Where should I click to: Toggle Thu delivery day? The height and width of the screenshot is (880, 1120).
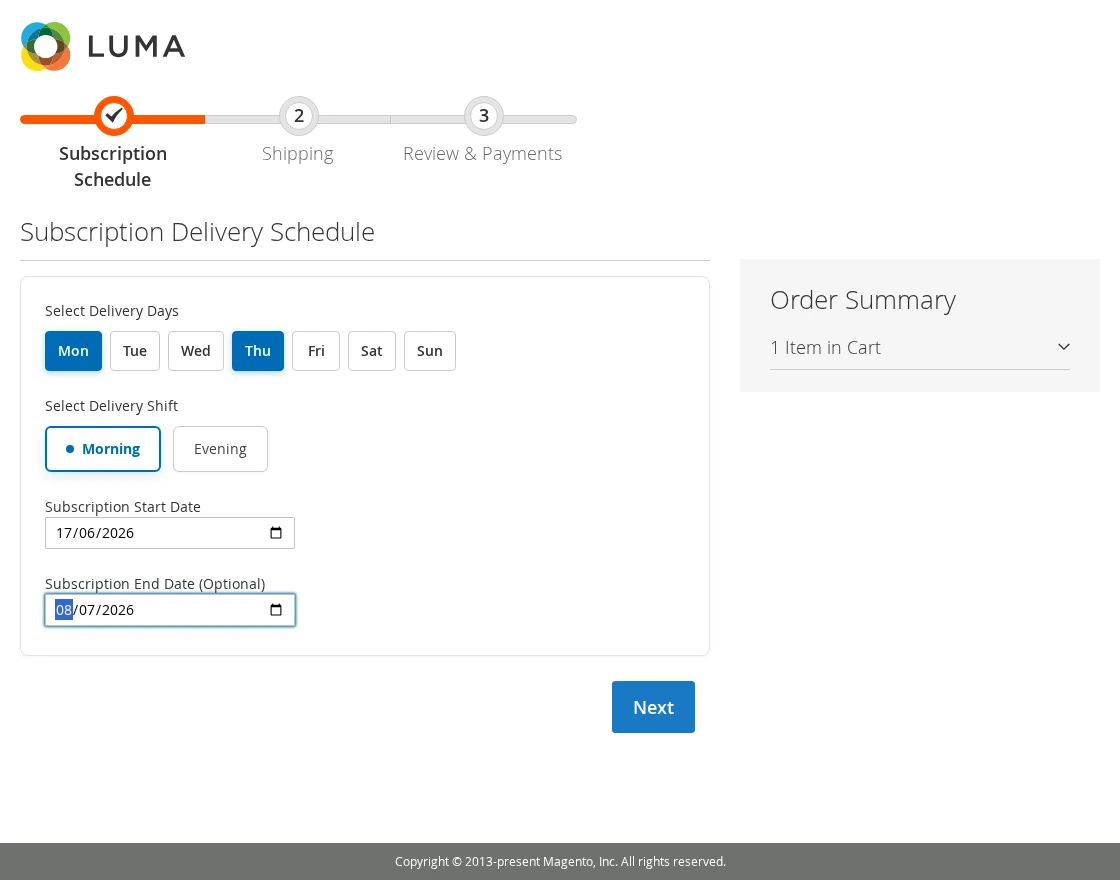258,351
